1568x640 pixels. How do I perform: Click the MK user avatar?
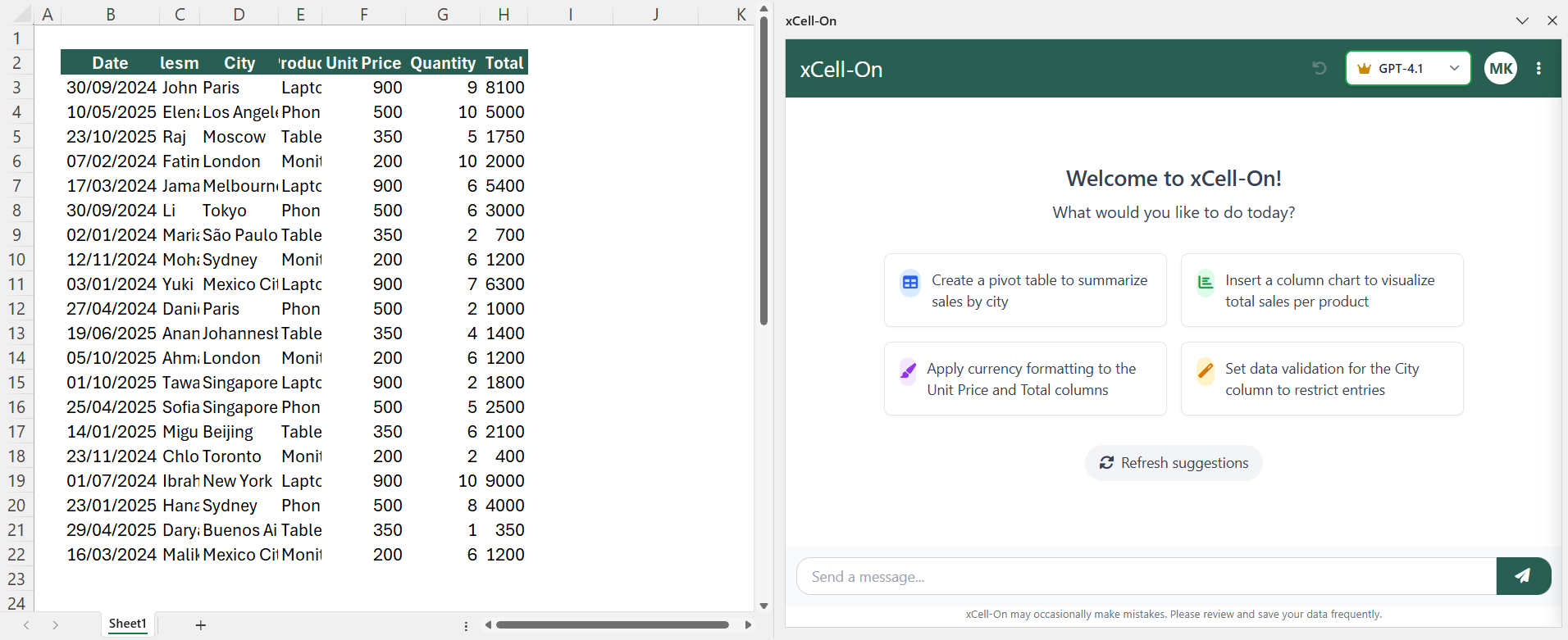1501,69
